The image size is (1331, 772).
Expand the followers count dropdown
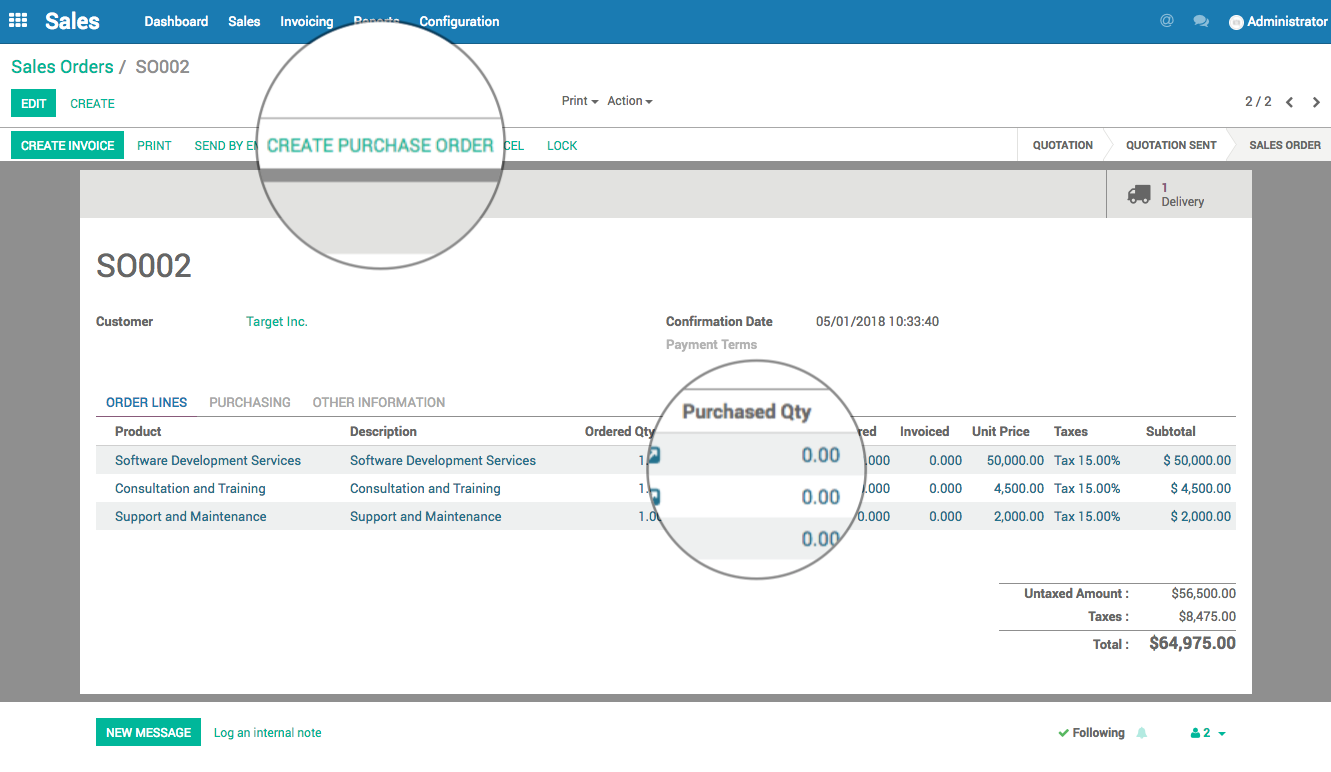(1208, 733)
